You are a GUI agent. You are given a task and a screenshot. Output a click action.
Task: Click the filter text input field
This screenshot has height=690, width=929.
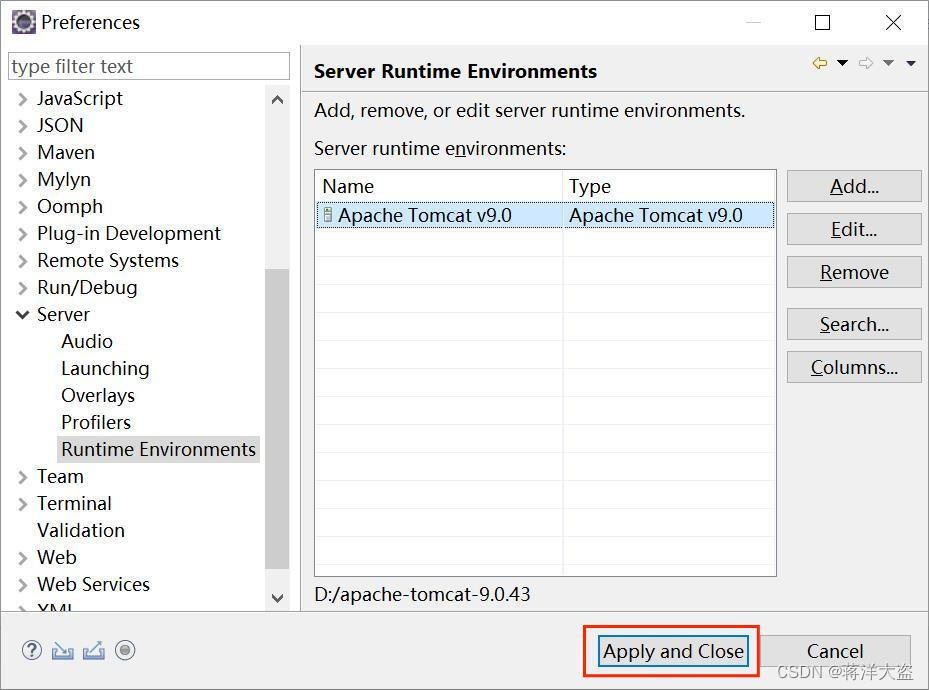(x=148, y=67)
